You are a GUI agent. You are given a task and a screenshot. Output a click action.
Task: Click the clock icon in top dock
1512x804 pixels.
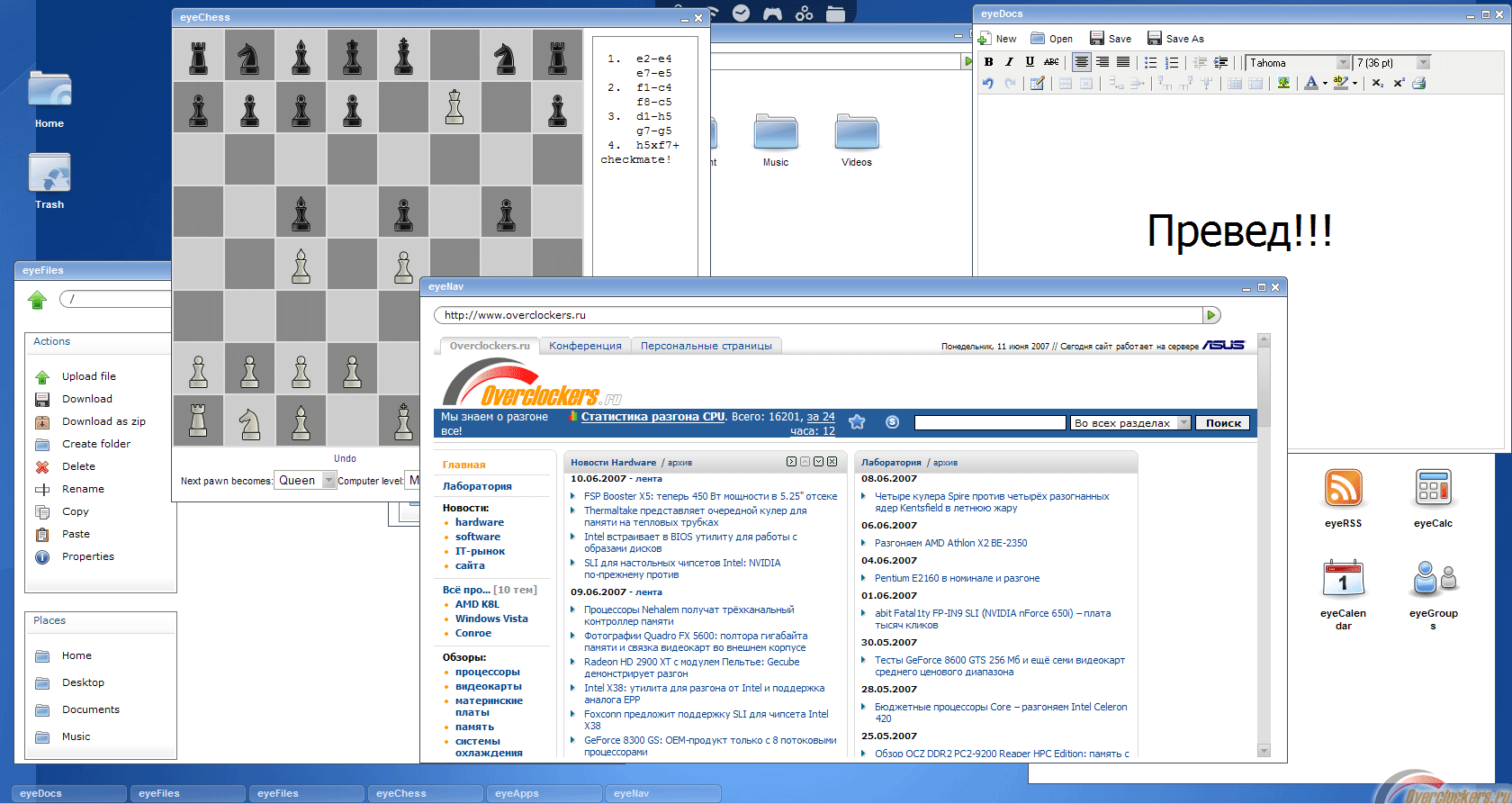pos(741,13)
